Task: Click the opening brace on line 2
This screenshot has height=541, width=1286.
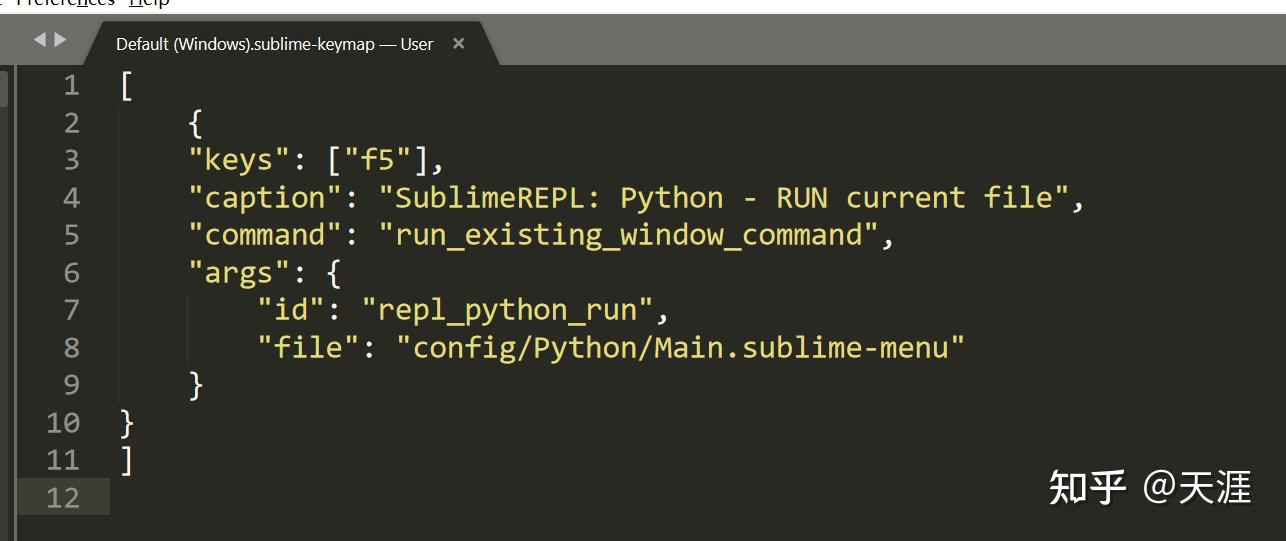Action: 196,123
